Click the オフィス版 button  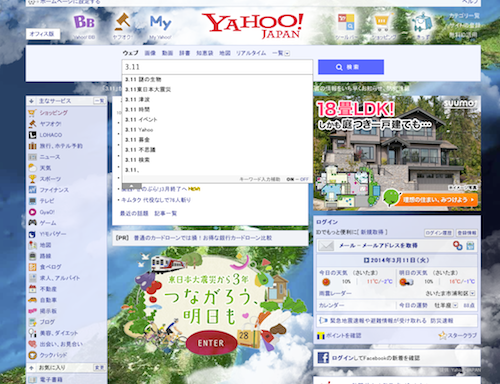tap(43, 34)
